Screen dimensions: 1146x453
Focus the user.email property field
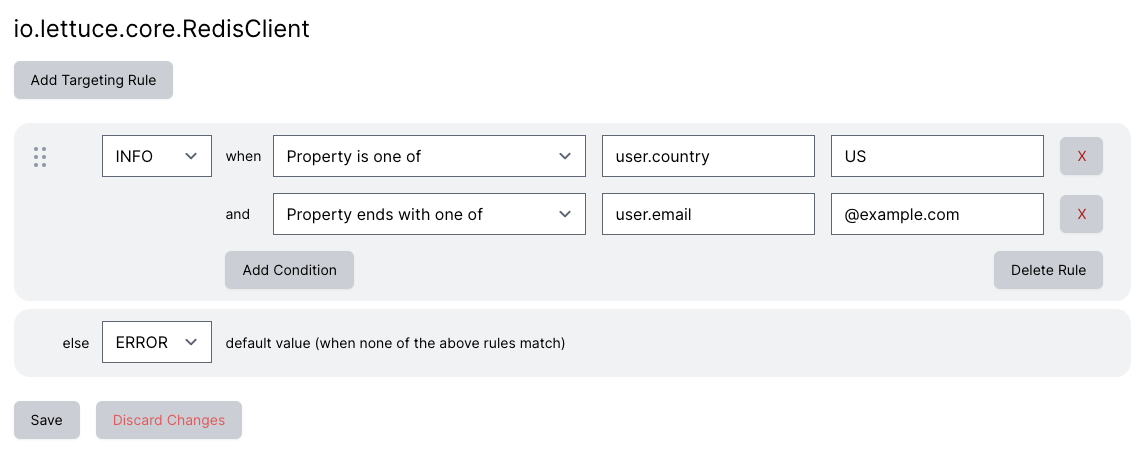[708, 214]
